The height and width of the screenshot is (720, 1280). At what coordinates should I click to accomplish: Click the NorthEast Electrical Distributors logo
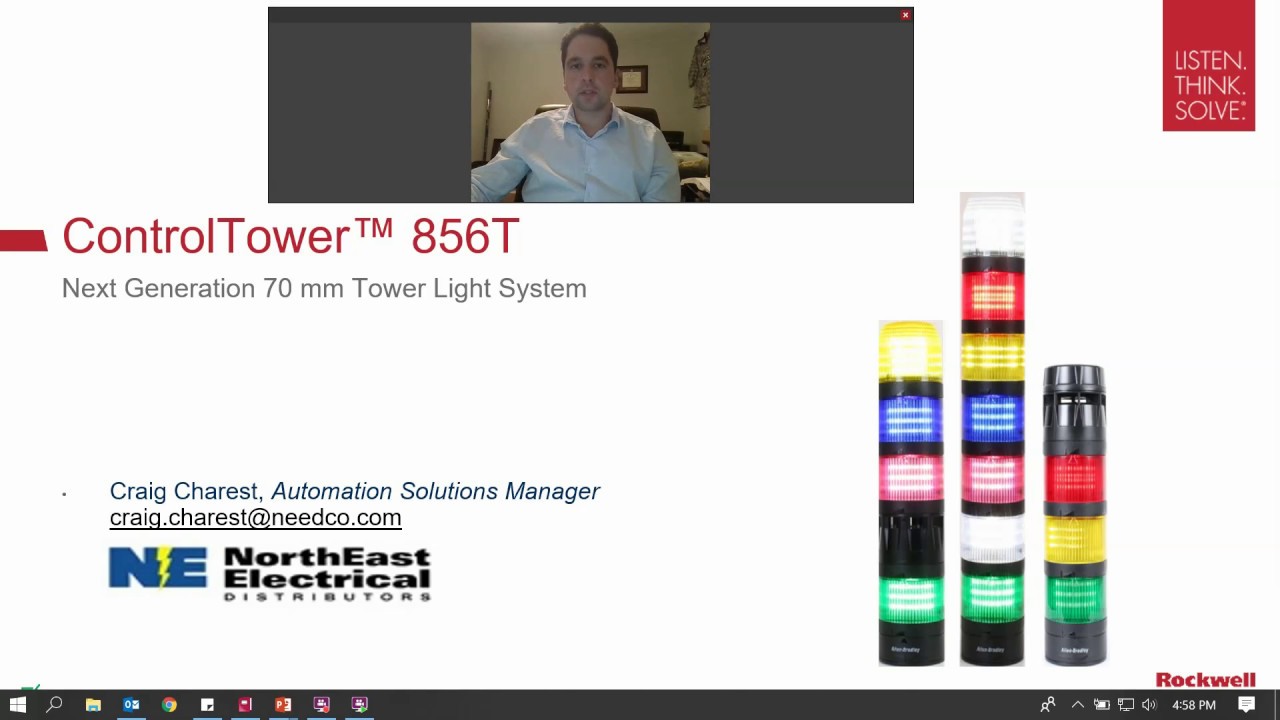click(x=270, y=573)
